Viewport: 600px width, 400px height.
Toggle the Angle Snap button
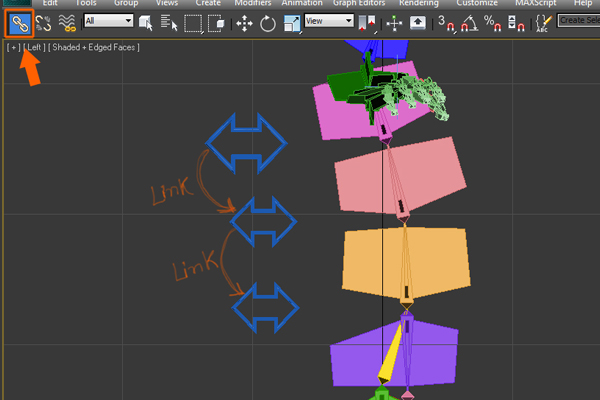pos(469,23)
